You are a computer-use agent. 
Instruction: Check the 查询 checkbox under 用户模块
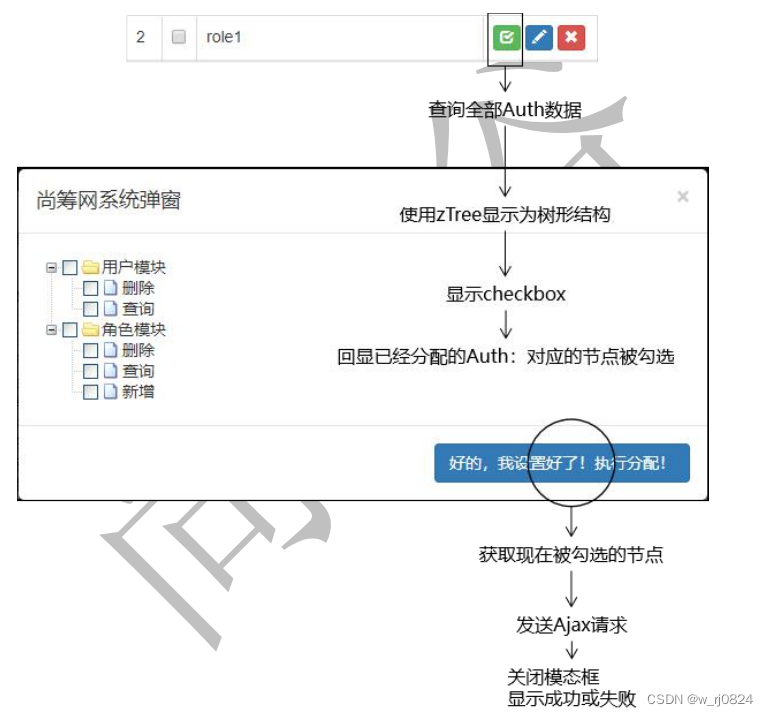[x=91, y=309]
